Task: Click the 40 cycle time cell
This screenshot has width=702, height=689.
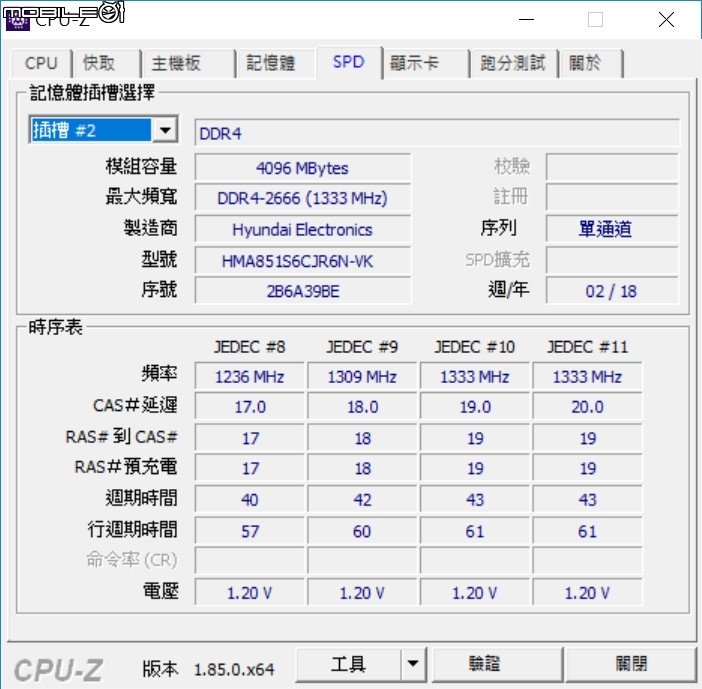Action: [250, 500]
